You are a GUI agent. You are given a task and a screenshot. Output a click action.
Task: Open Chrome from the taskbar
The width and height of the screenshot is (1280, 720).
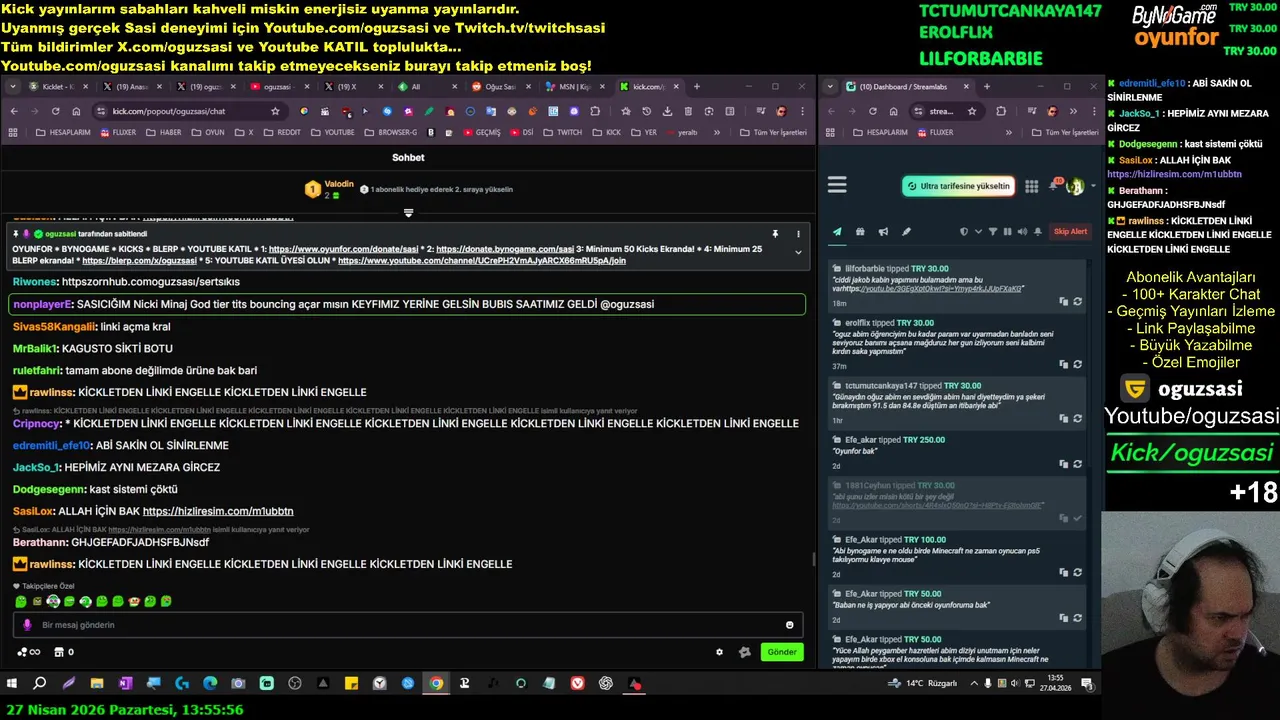[x=436, y=684]
